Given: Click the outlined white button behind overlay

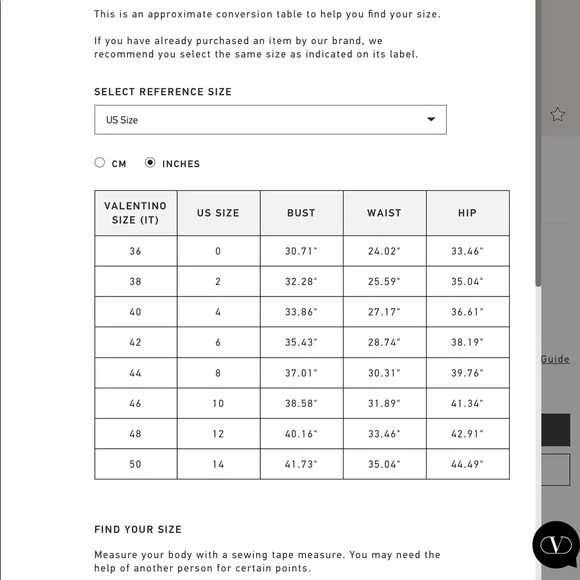Looking at the screenshot, I should (556, 470).
